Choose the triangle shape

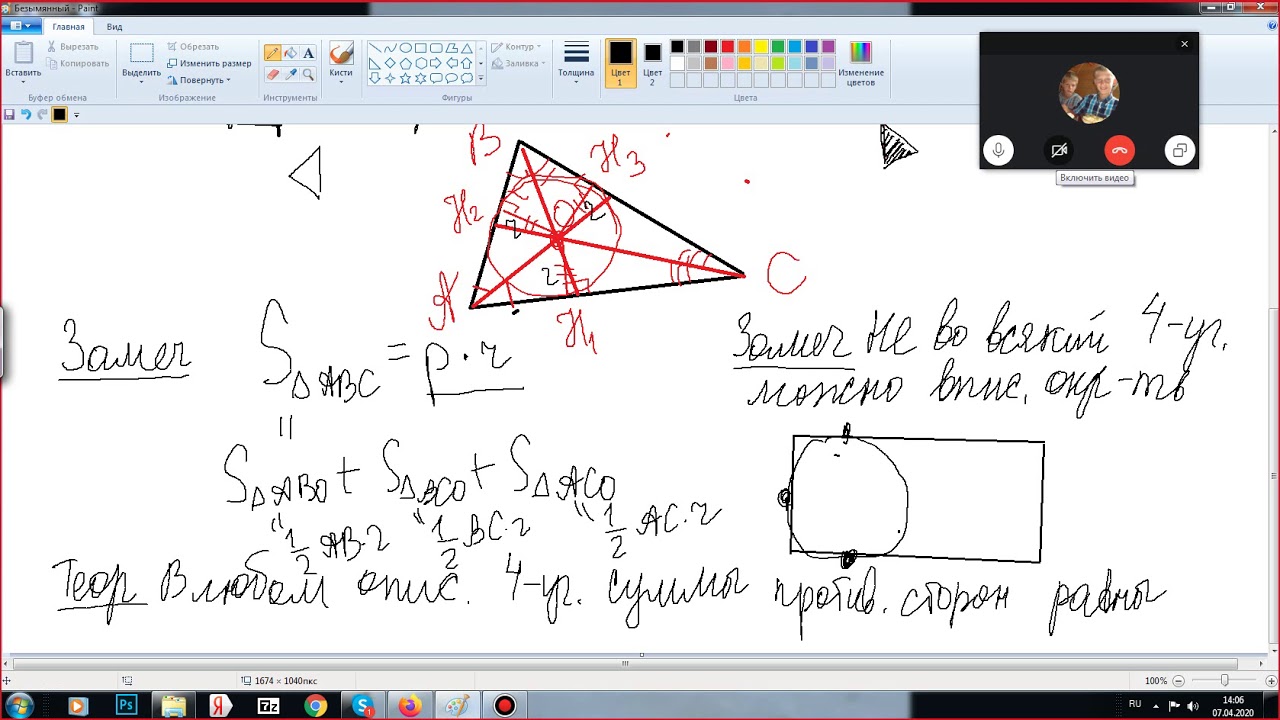click(467, 48)
